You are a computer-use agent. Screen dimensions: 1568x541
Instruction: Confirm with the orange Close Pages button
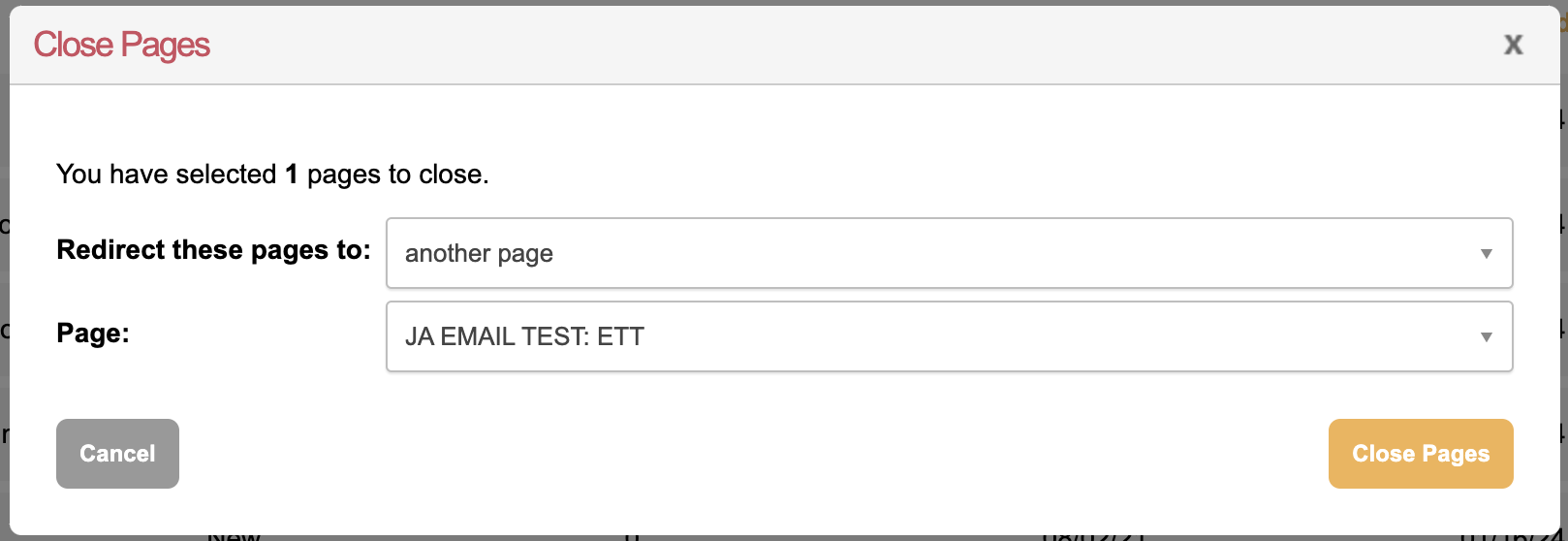(1420, 454)
